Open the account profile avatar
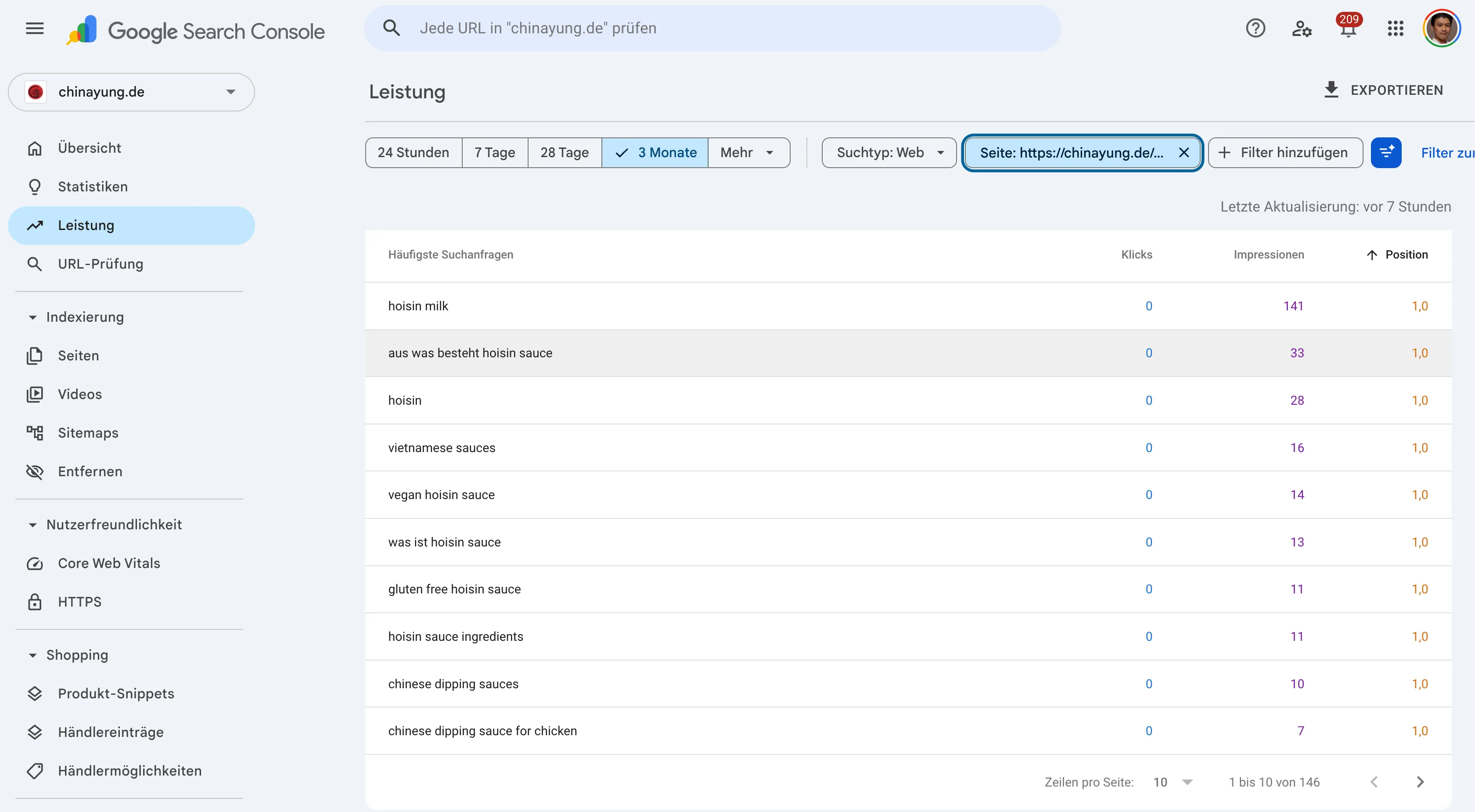 (x=1442, y=28)
